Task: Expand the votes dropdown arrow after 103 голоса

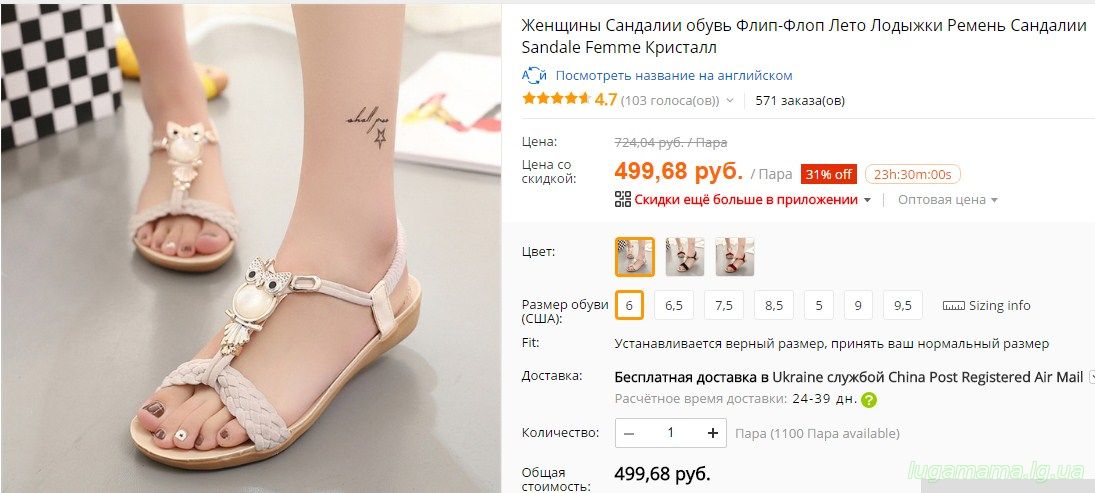Action: [730, 101]
